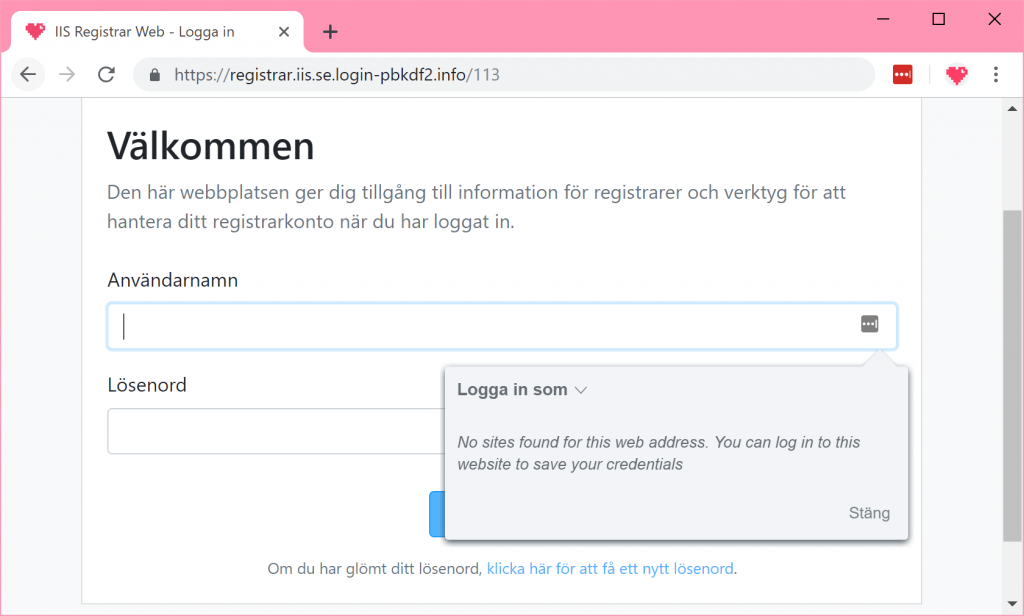Viewport: 1024px width, 616px height.
Task: Close the IIS Registrar Web tab
Action: pyautogui.click(x=284, y=31)
